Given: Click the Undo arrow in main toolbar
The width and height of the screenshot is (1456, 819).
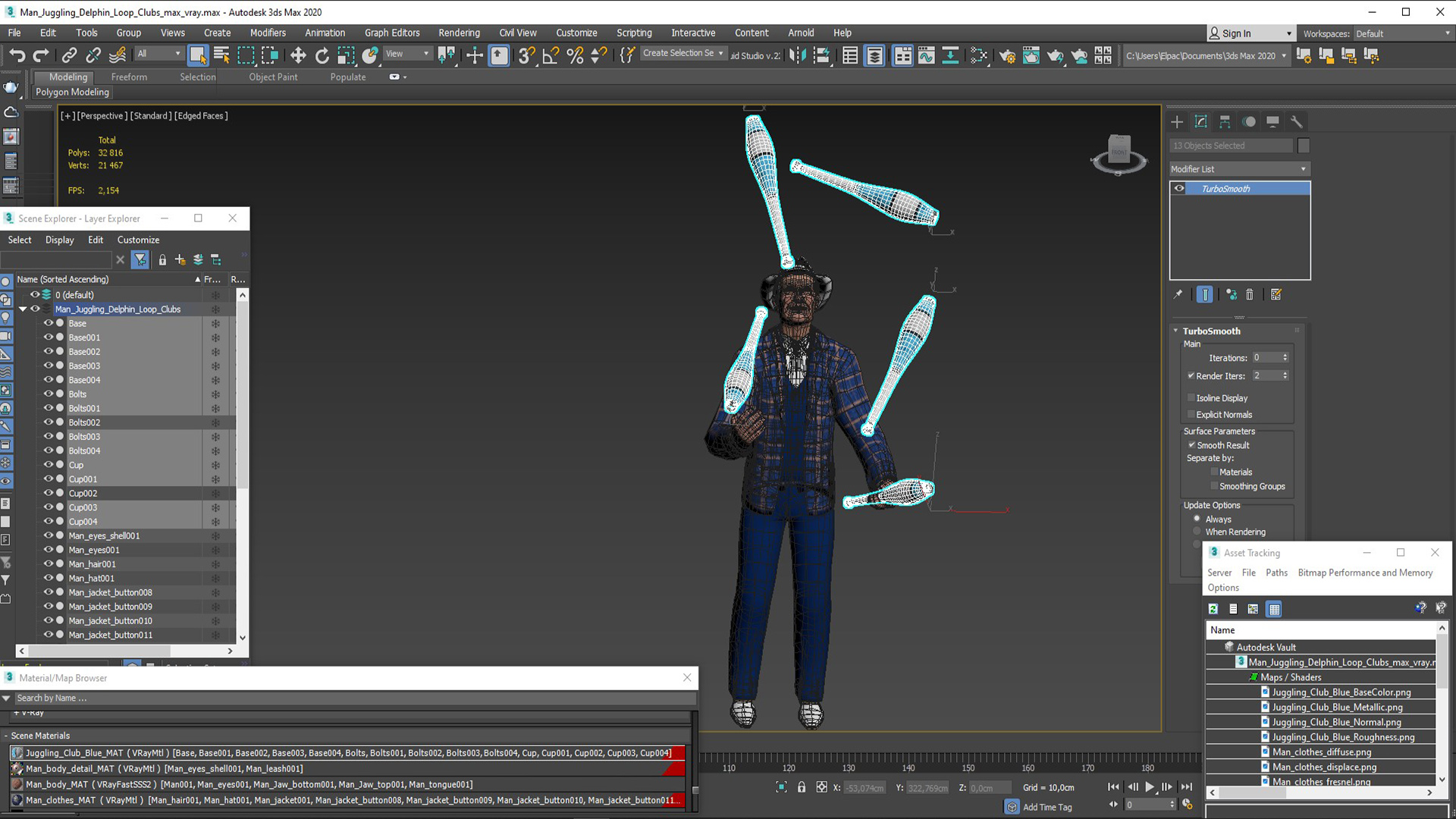Looking at the screenshot, I should pos(17,55).
